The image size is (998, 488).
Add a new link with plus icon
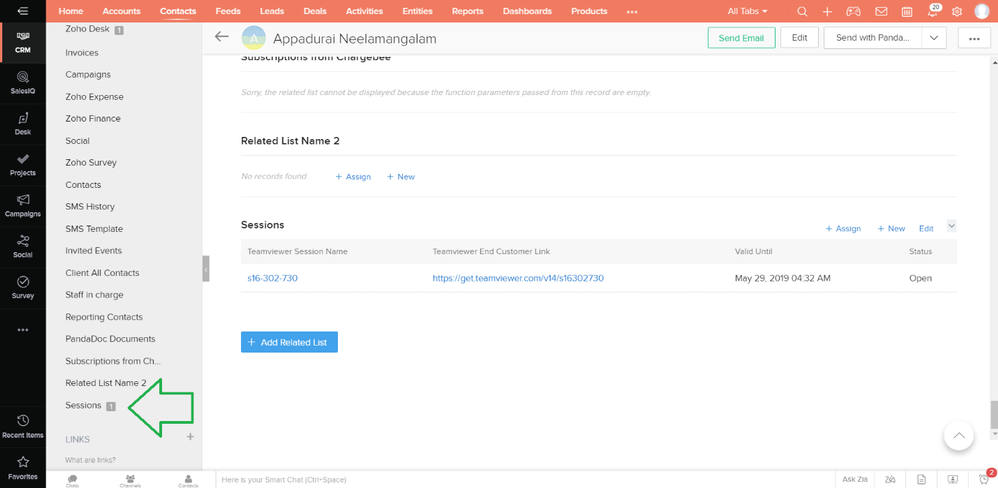click(190, 437)
